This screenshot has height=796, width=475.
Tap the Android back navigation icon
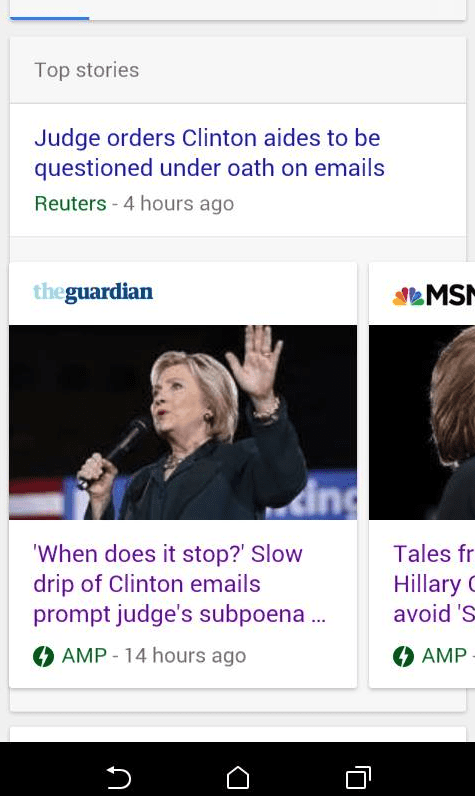click(119, 777)
